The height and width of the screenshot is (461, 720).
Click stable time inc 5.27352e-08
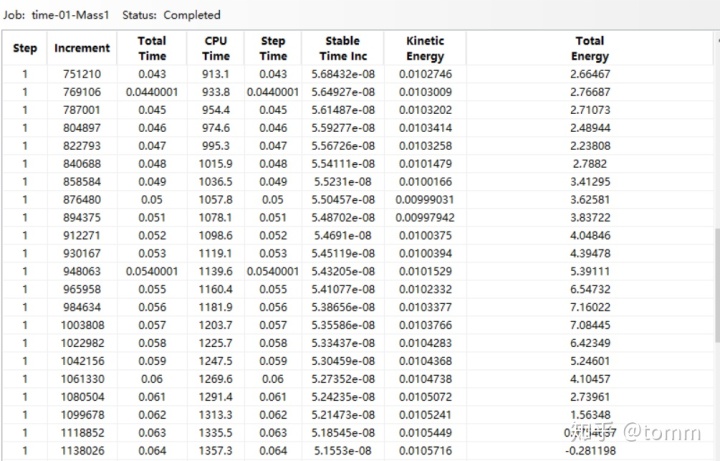point(343,379)
